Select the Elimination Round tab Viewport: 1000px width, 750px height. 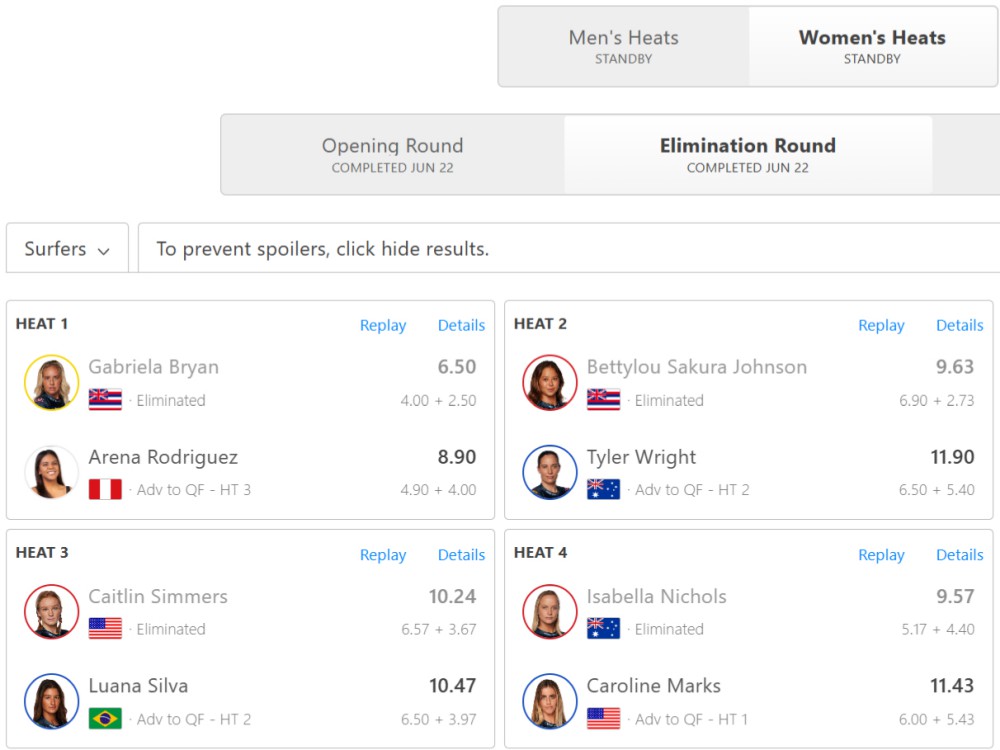coord(747,155)
